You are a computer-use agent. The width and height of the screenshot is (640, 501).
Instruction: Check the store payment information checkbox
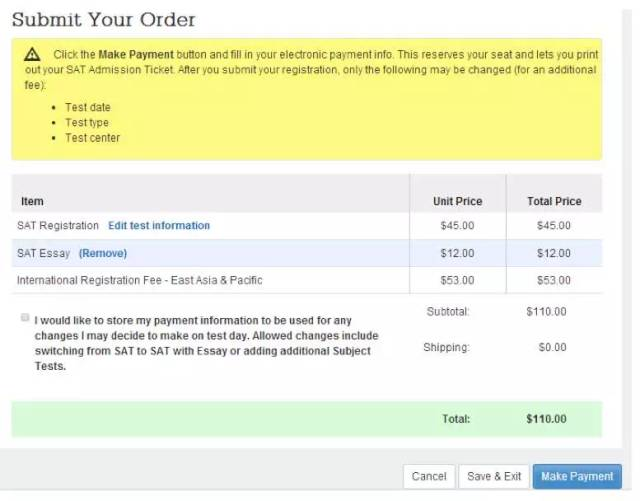24,317
